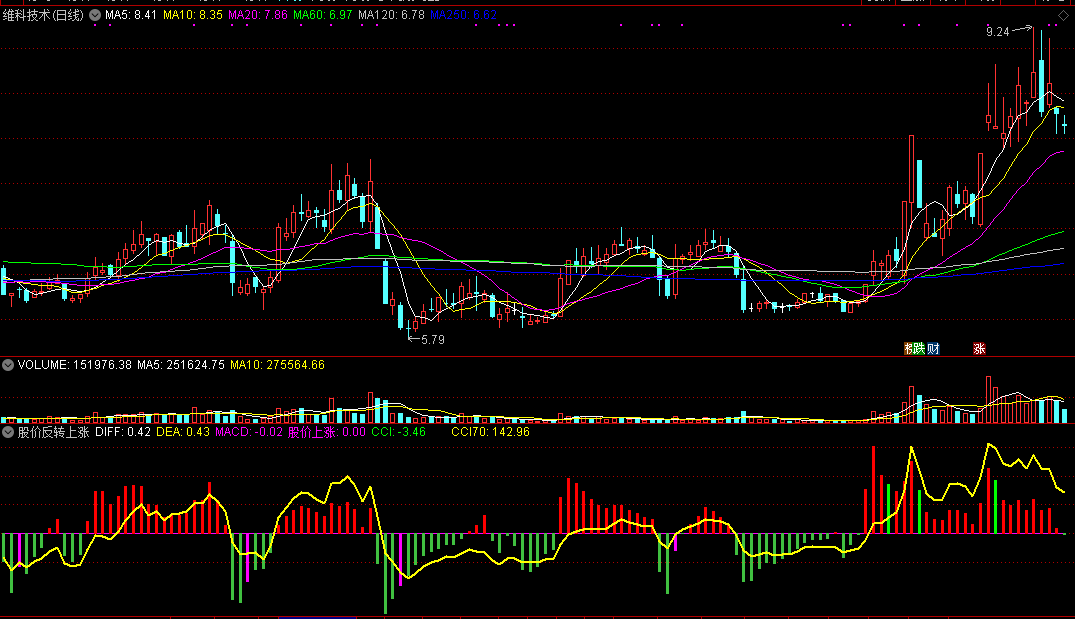Click the 9.24 high price annotation
Viewport: 1075px width, 619px height.
click(998, 32)
